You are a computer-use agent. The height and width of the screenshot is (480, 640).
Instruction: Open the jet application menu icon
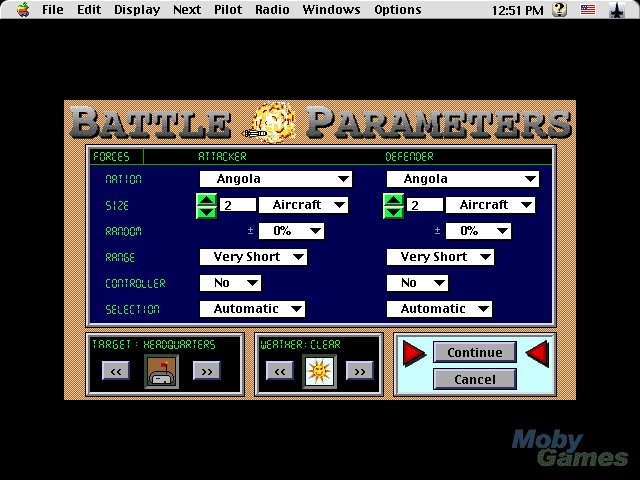coord(617,10)
